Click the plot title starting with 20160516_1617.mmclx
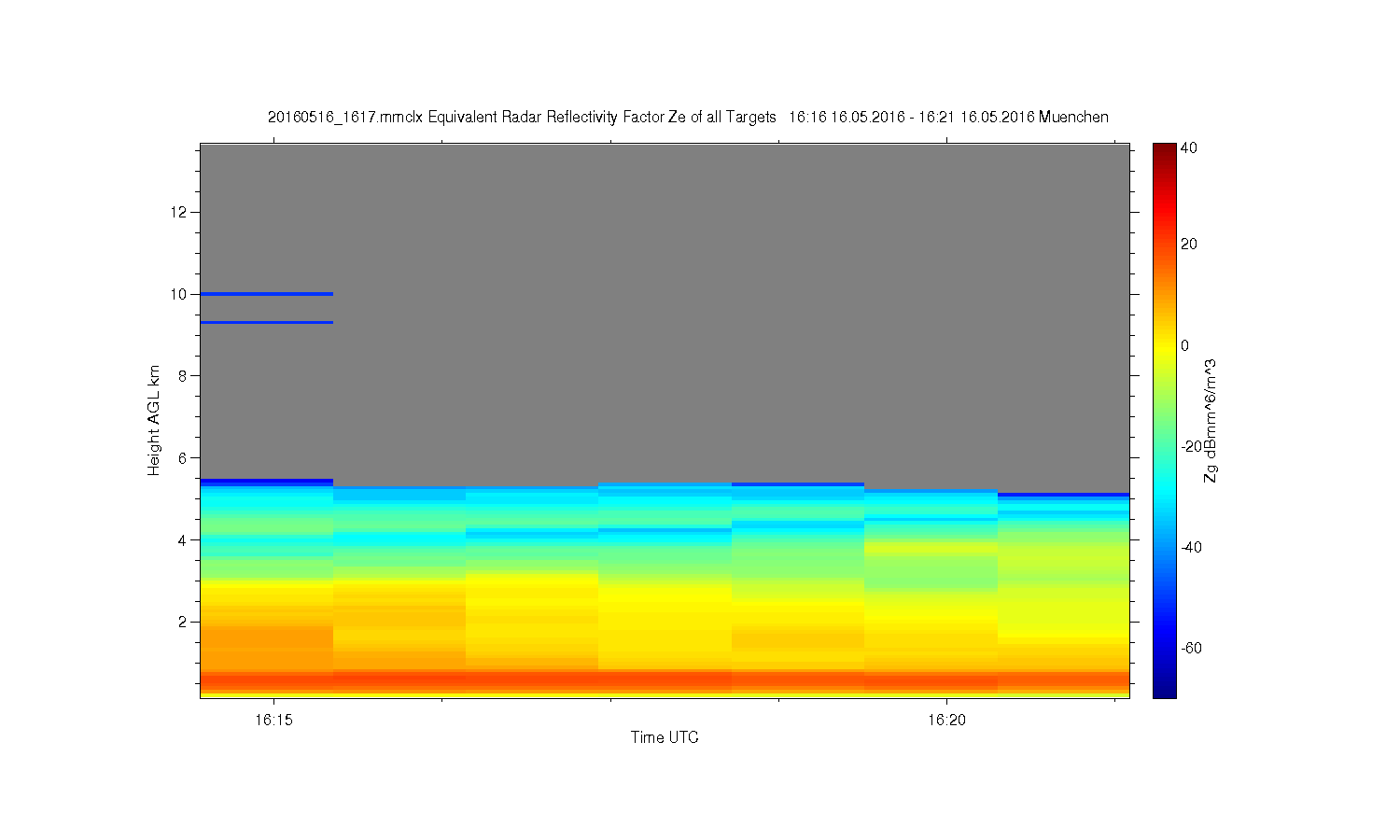This screenshot has height=840, width=1400. 688,118
